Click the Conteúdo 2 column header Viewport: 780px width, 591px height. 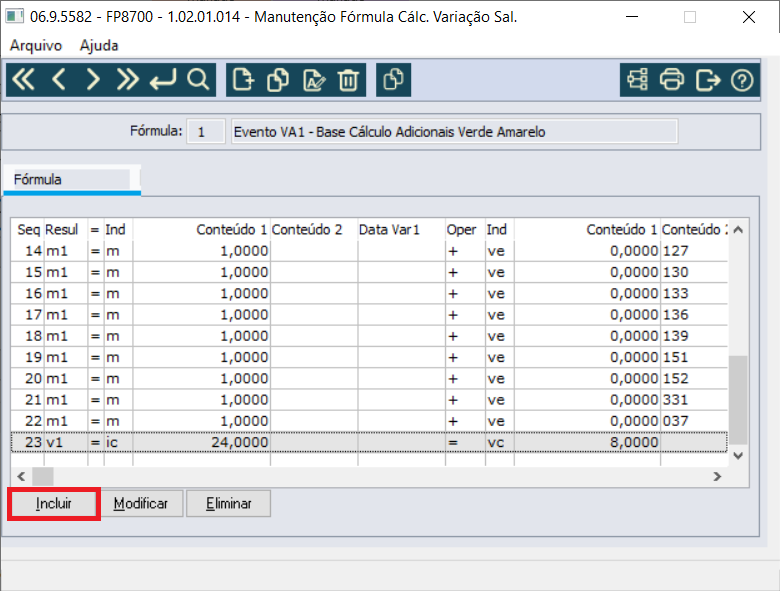pyautogui.click(x=314, y=229)
